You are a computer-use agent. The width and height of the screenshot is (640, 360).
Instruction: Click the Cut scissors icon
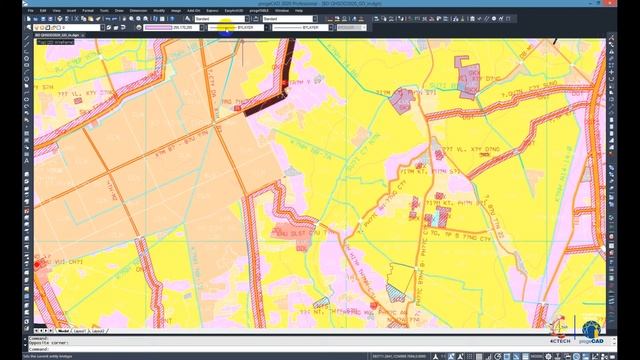point(76,19)
